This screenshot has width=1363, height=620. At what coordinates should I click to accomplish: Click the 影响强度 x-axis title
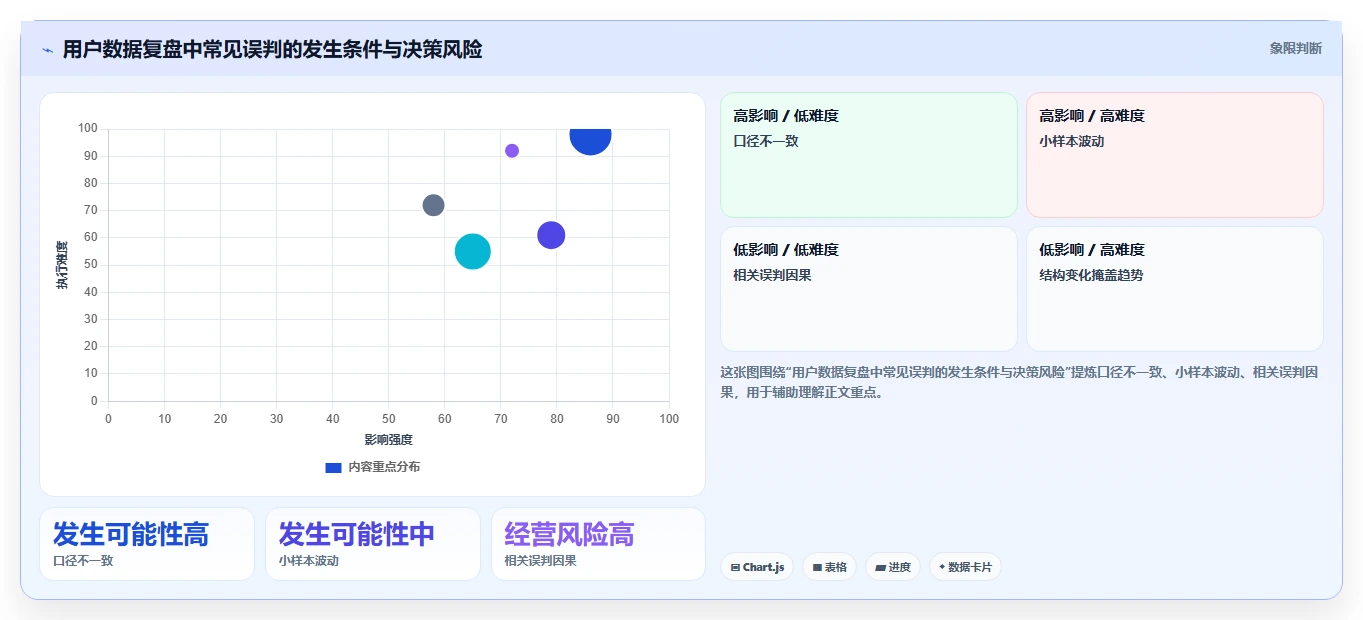388,439
